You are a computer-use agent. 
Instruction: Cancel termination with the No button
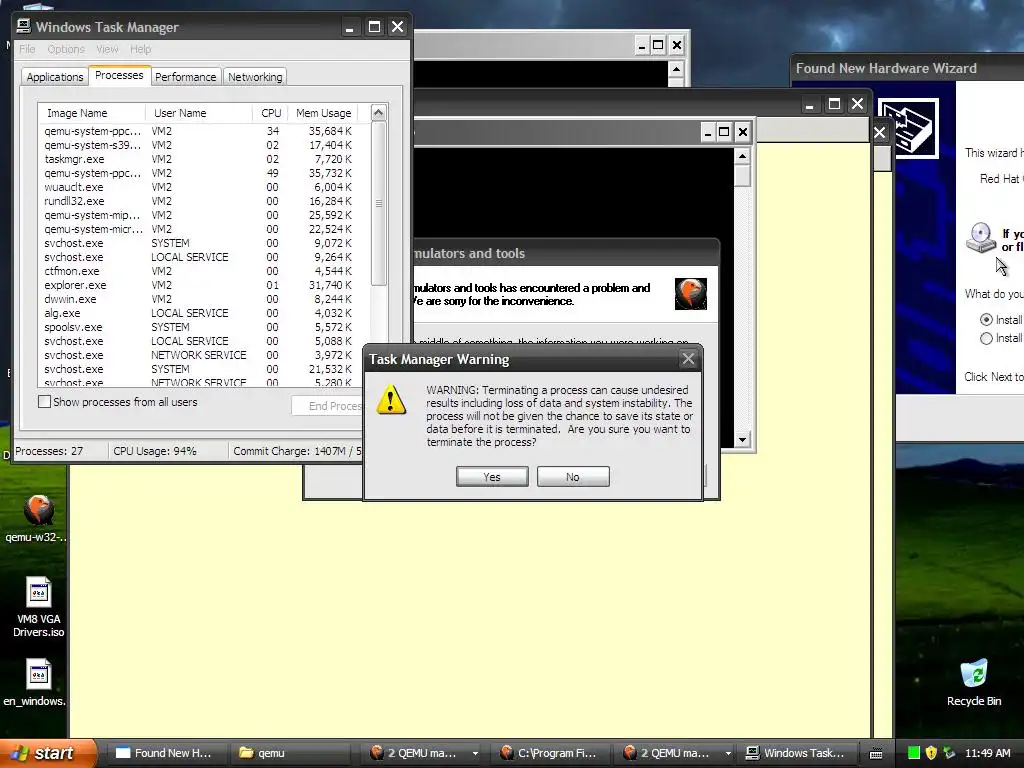(x=573, y=477)
